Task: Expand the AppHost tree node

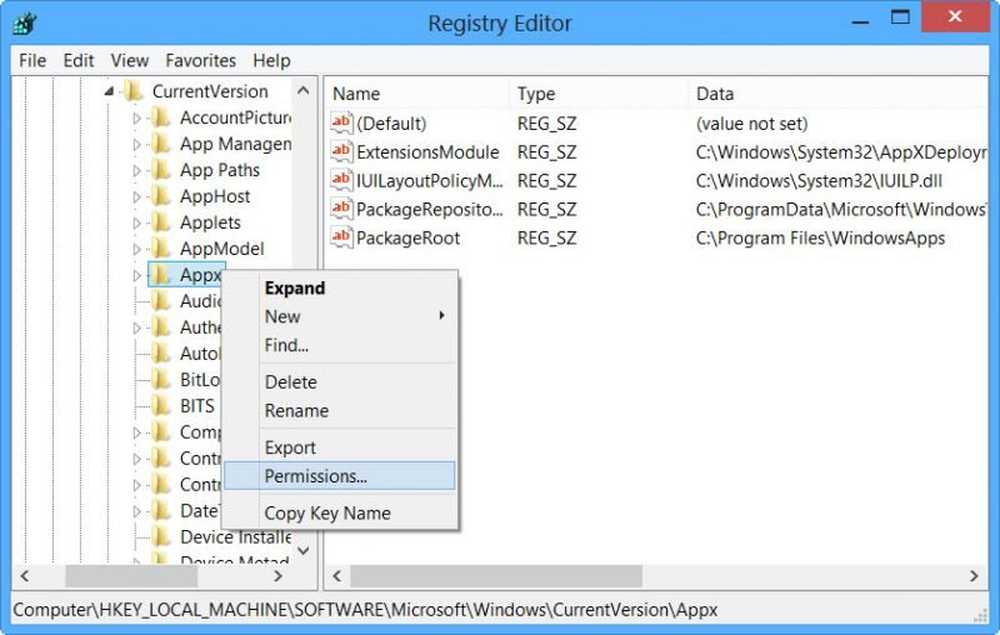Action: coord(136,196)
